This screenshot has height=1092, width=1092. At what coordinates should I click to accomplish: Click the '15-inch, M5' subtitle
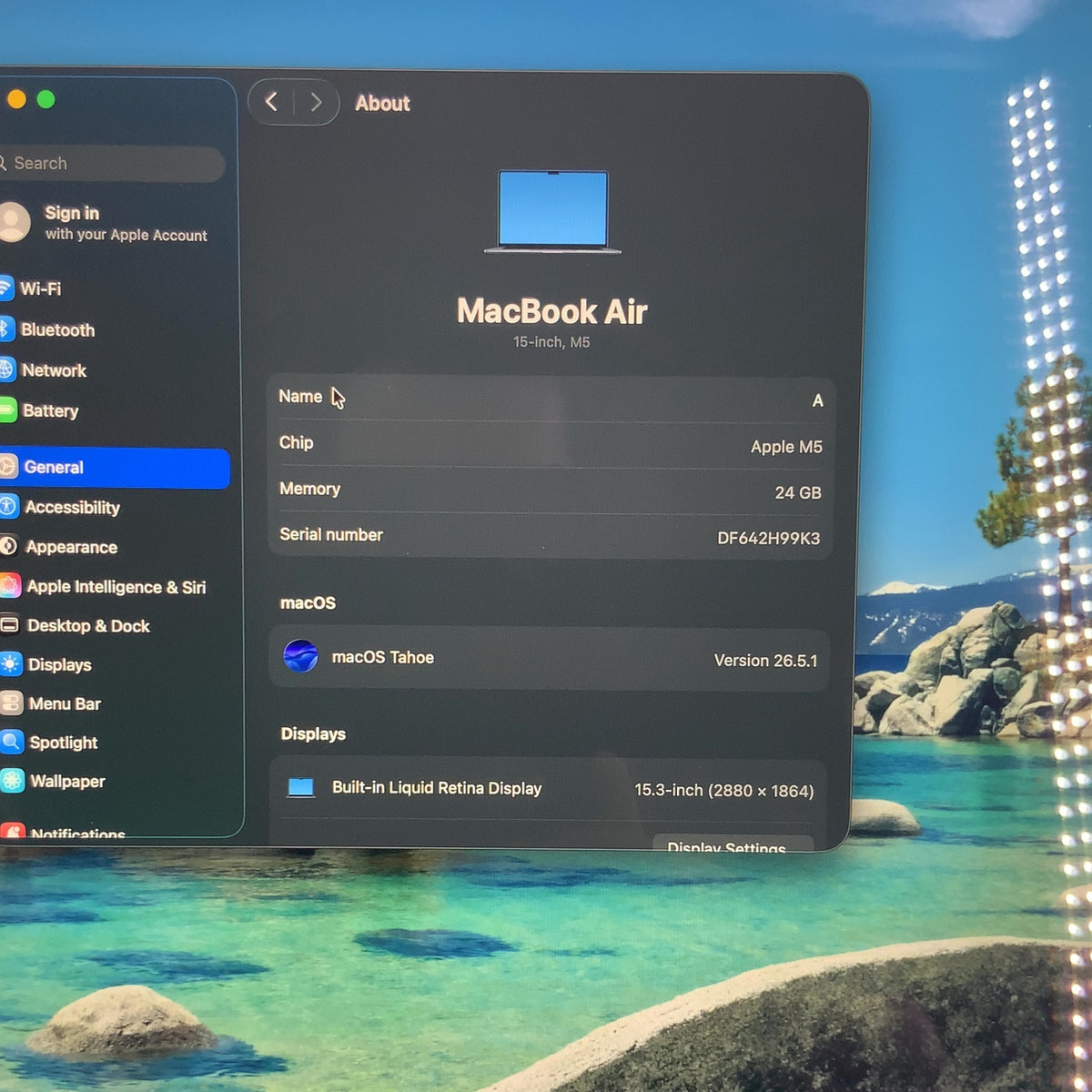coord(551,342)
